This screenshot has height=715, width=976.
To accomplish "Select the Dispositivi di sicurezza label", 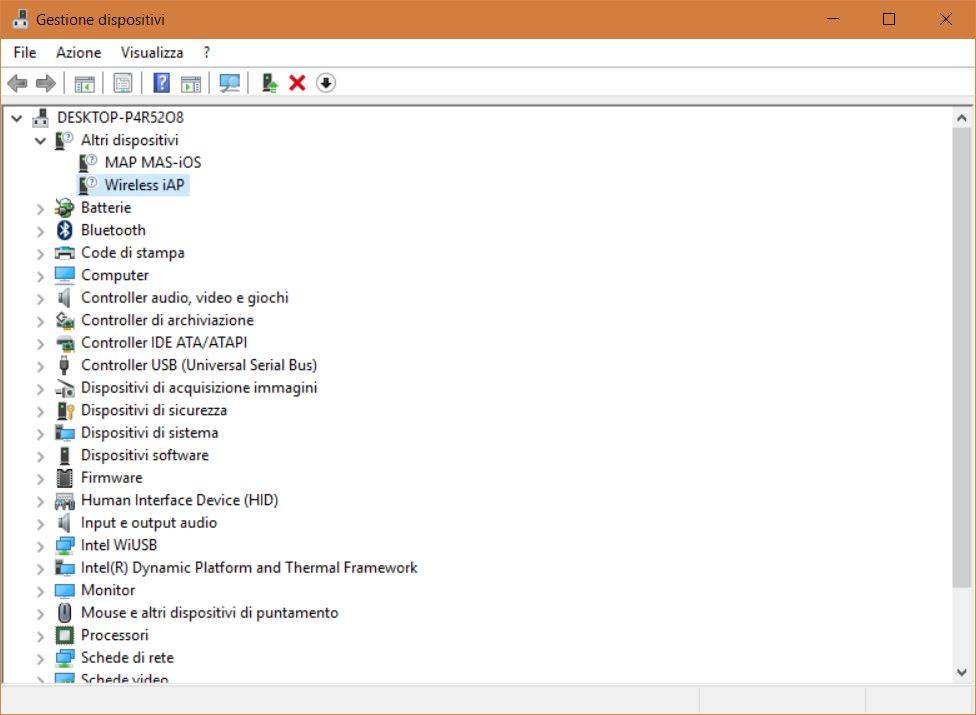I will click(x=154, y=410).
